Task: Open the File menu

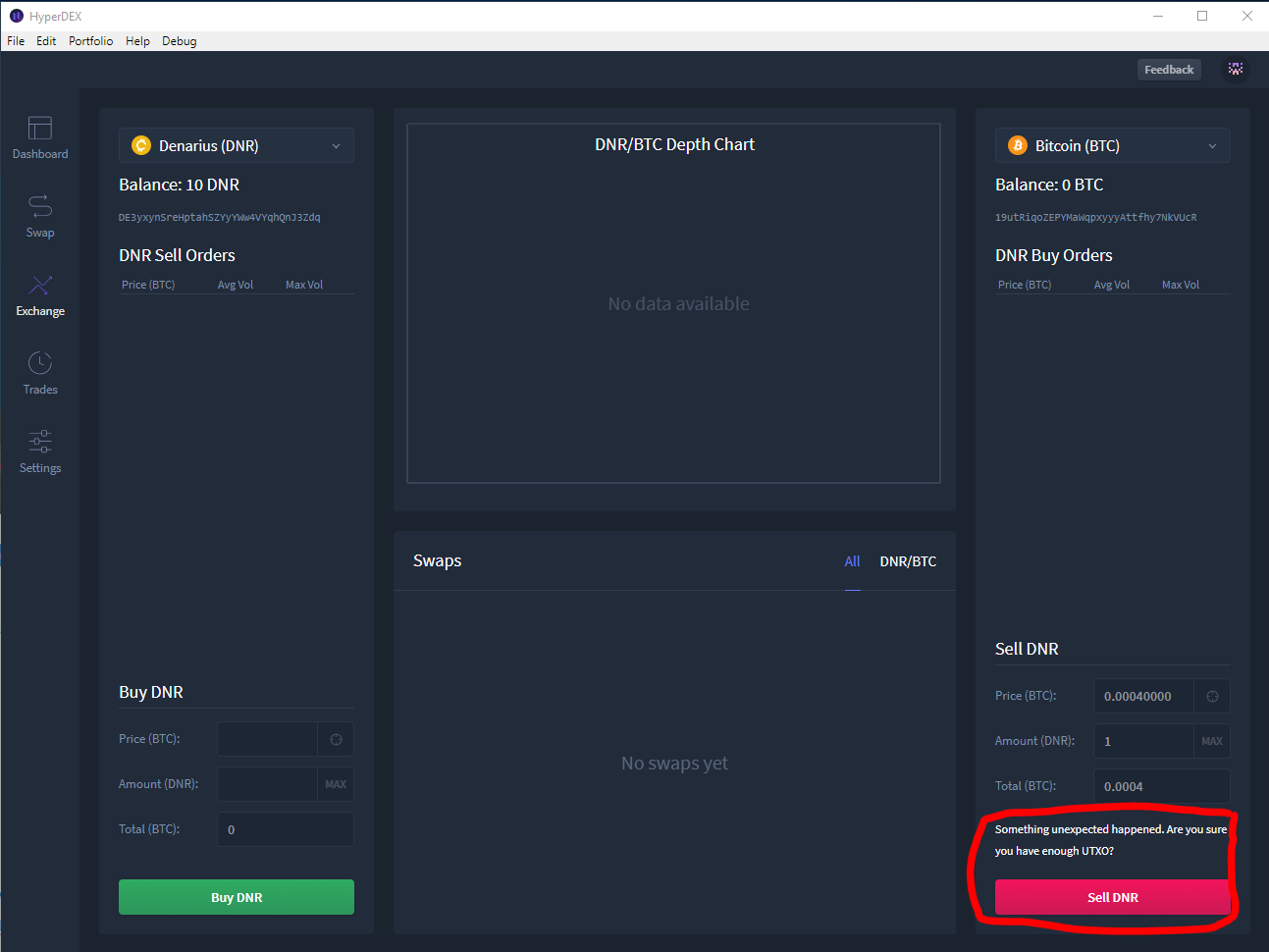Action: point(16,41)
